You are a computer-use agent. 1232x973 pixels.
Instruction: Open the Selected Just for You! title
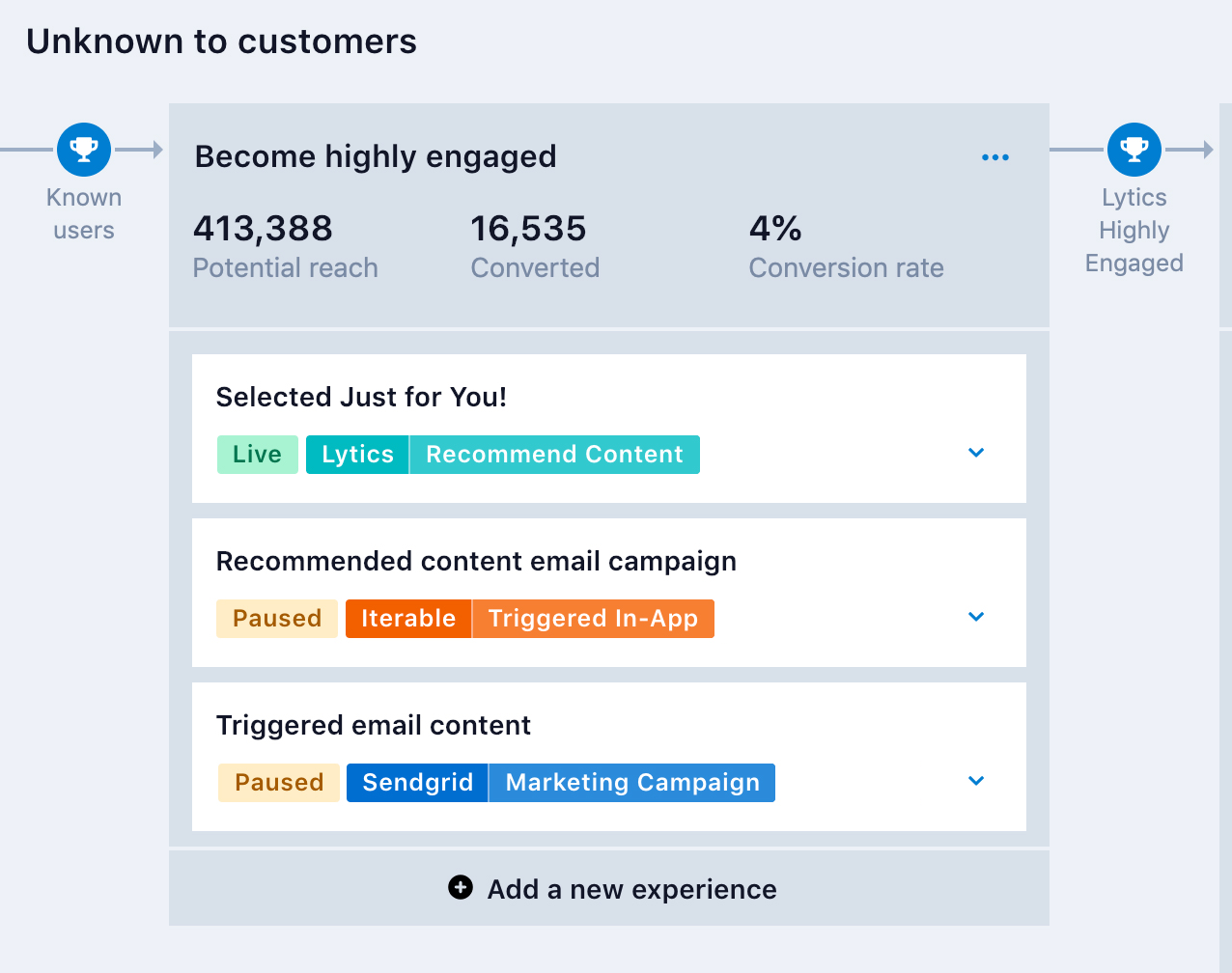pyautogui.click(x=361, y=397)
